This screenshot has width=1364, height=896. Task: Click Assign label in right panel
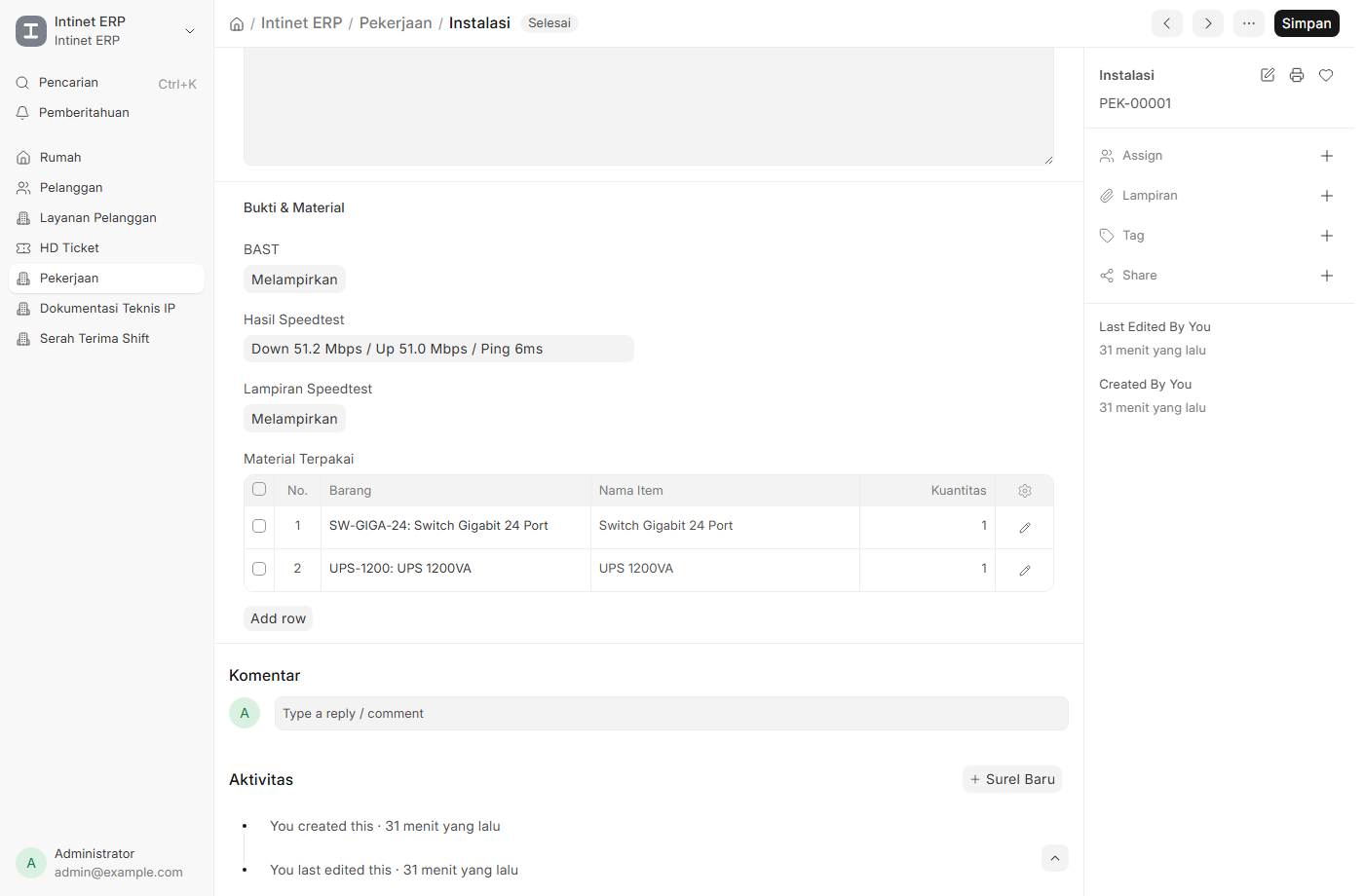tap(1142, 156)
